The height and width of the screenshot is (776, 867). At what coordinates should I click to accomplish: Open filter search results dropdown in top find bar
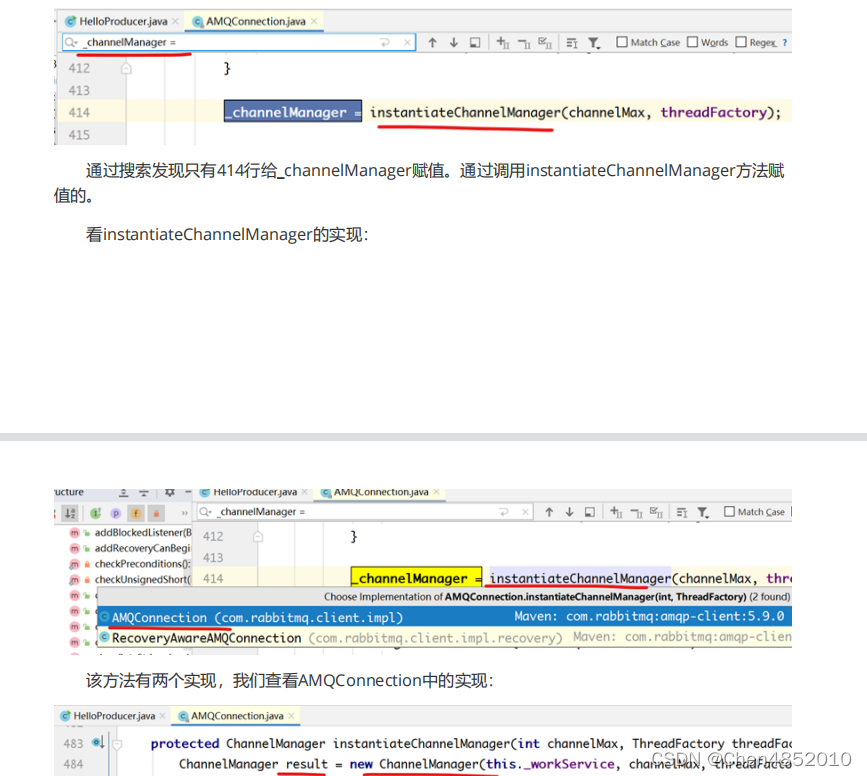[x=594, y=43]
